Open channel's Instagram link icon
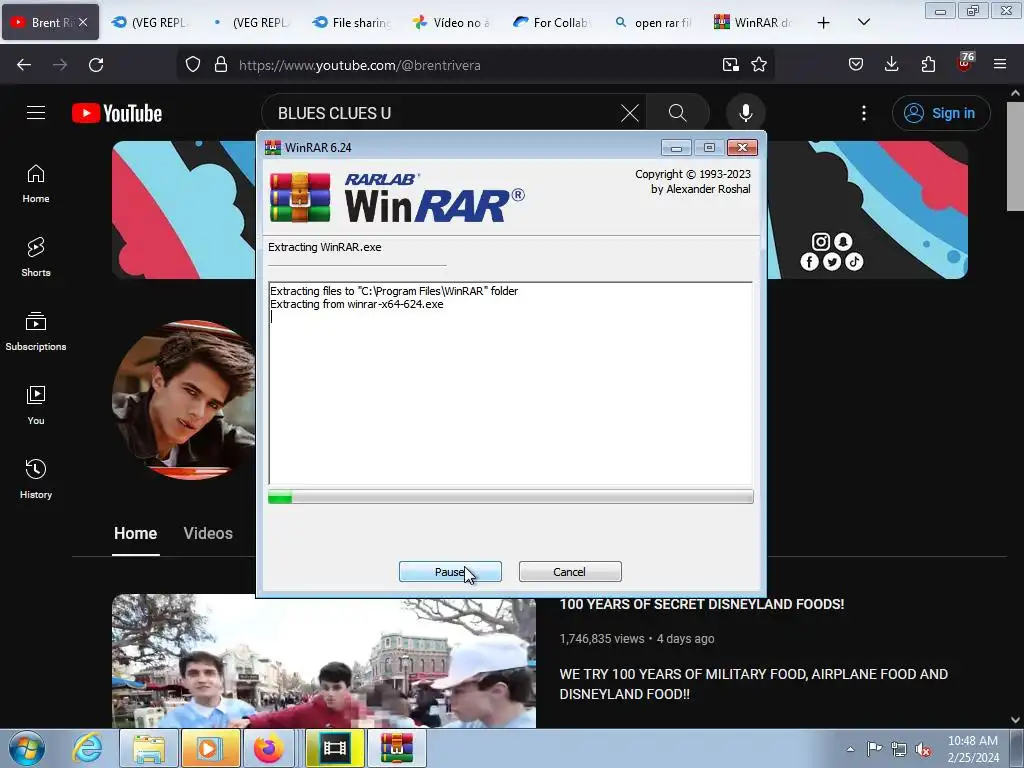Image resolution: width=1024 pixels, height=768 pixels. pos(820,242)
